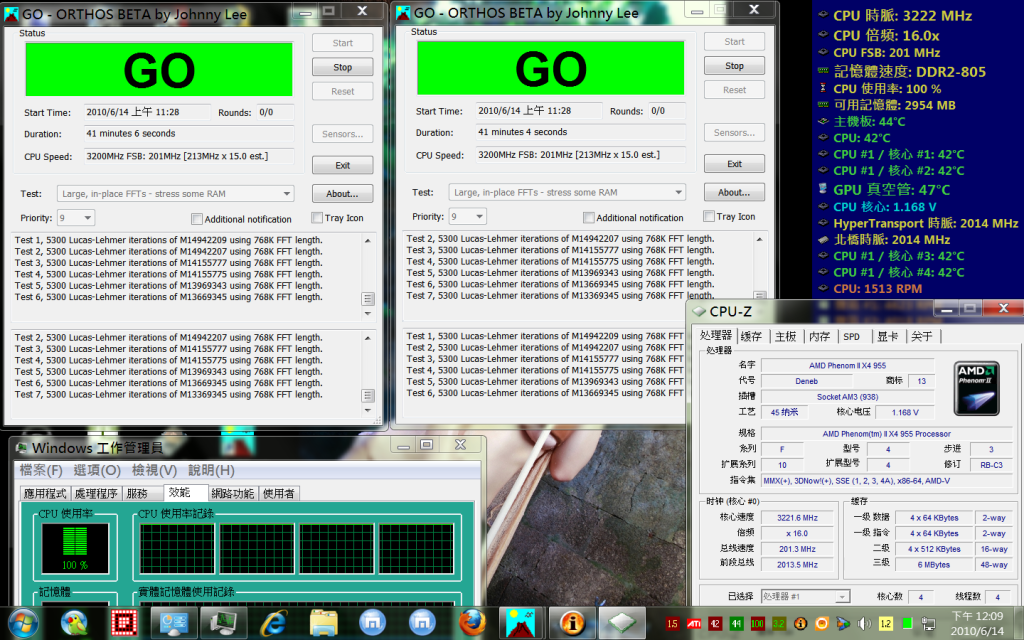Viewport: 1024px width, 640px height.
Task: Launch Firefox from the taskbar
Action: [472, 624]
